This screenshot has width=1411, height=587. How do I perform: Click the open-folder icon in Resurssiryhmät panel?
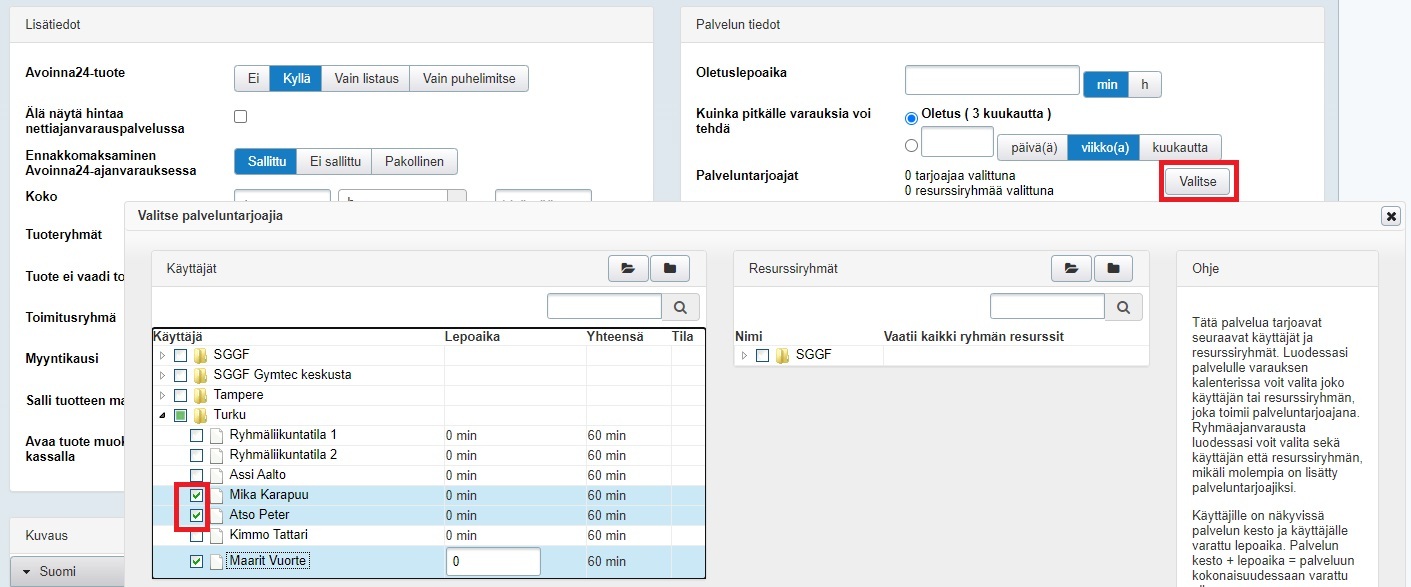[x=1071, y=268]
